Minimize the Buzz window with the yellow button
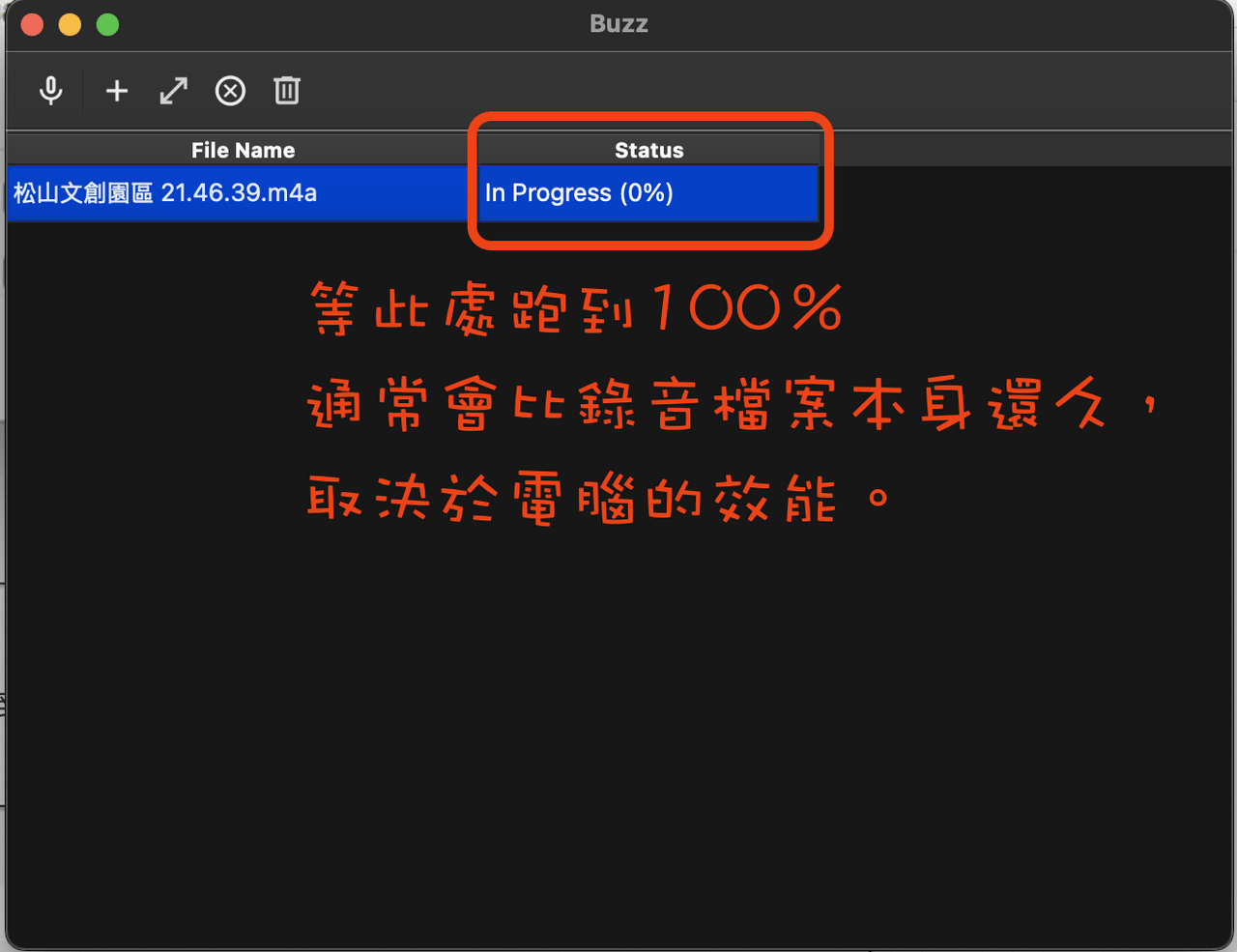The height and width of the screenshot is (952, 1237). (x=71, y=24)
